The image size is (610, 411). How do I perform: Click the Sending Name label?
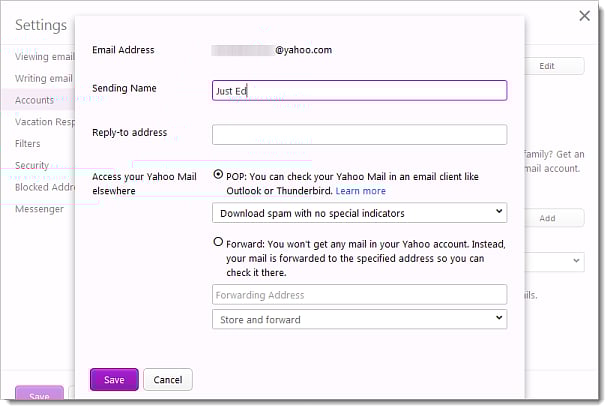click(x=124, y=88)
